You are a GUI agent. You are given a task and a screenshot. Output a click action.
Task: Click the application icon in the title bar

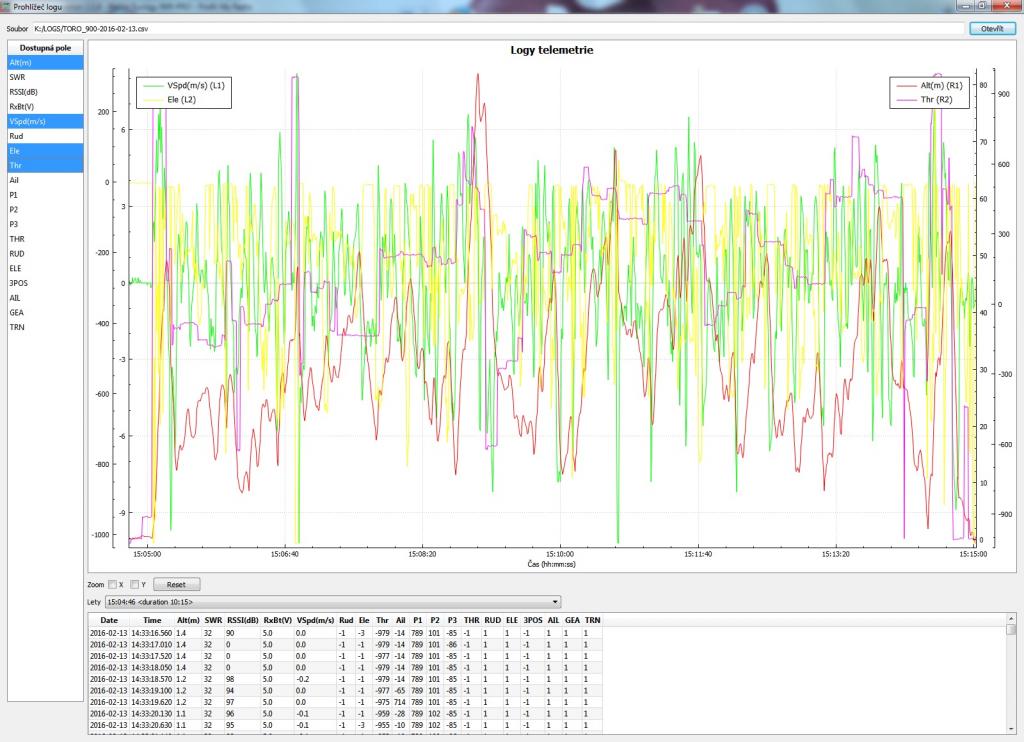[x=6, y=6]
